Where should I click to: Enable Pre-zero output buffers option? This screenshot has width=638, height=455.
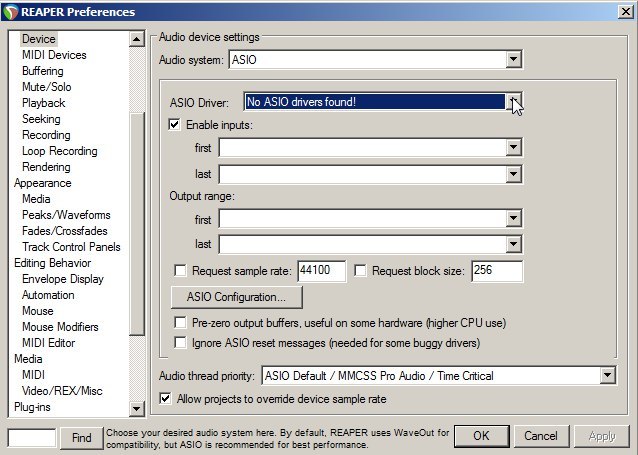(180, 323)
